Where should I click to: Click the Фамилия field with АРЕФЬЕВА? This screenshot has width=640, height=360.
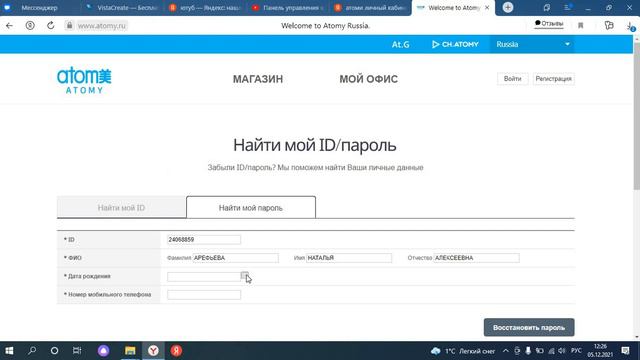click(x=236, y=258)
